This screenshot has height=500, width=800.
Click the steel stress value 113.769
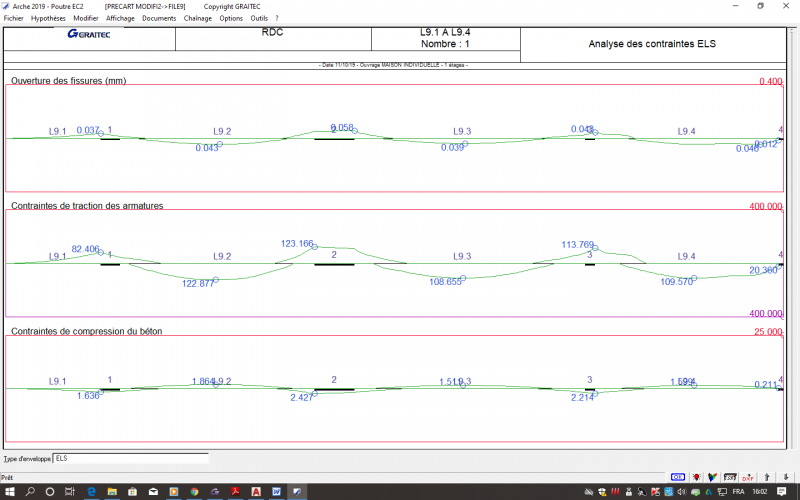578,245
